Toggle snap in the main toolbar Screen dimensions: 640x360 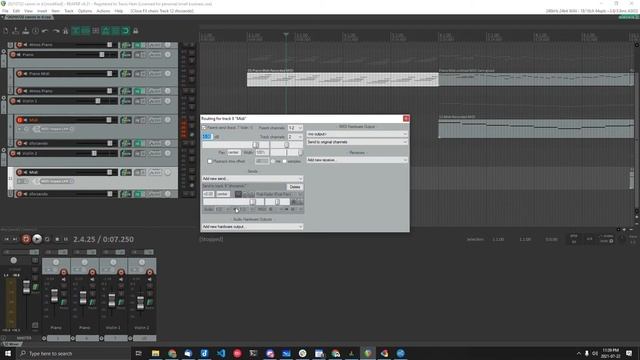click(125, 31)
